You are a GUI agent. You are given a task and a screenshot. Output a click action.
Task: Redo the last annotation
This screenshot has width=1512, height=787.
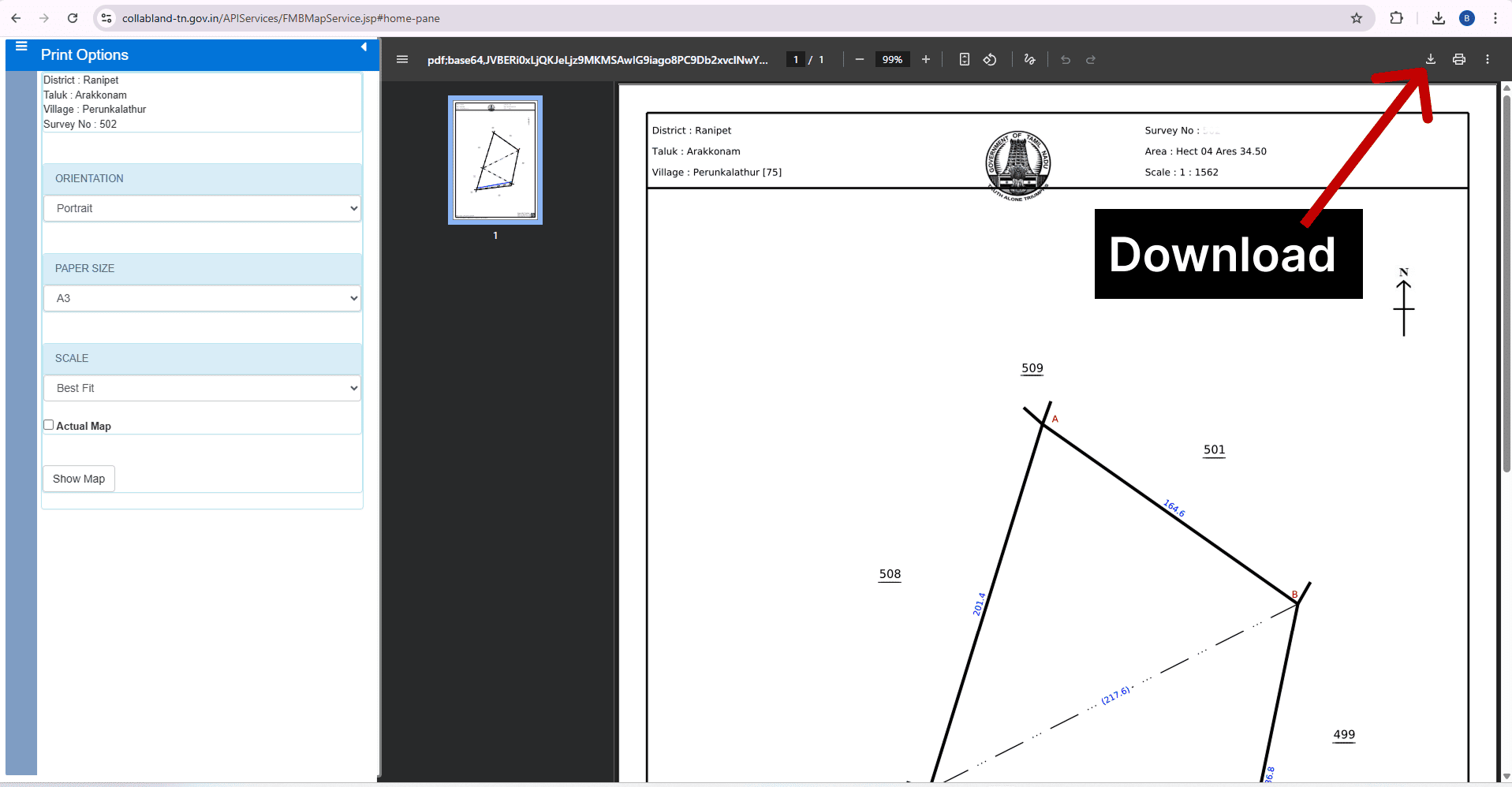click(1091, 59)
